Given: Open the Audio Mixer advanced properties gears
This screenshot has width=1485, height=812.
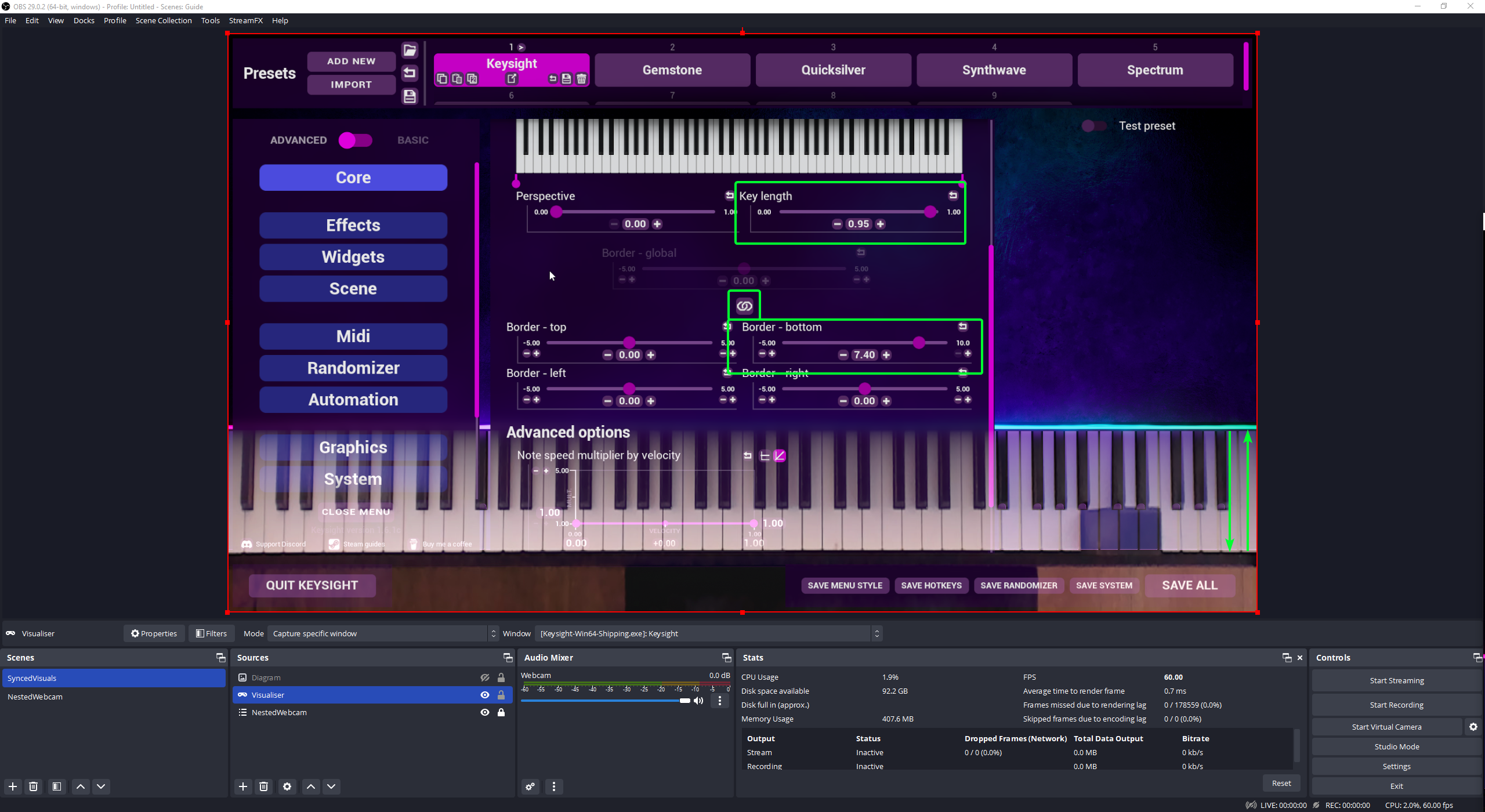Looking at the screenshot, I should [x=530, y=786].
